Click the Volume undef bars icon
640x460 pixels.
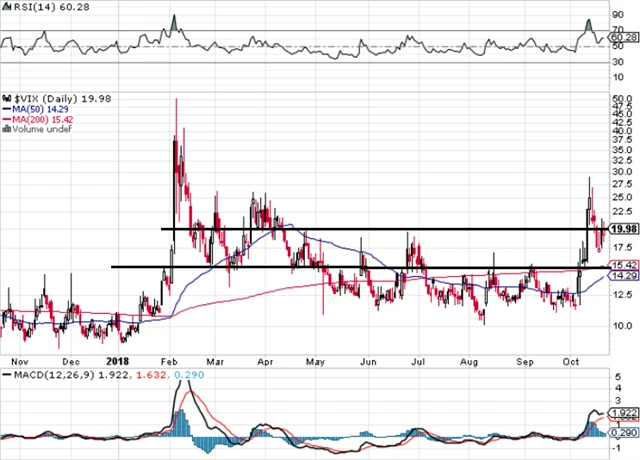point(6,129)
